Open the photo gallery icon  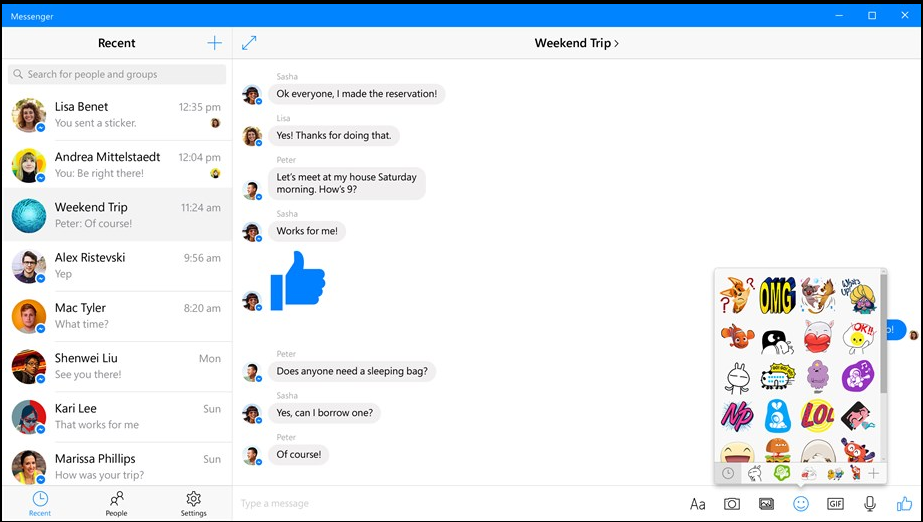[766, 504]
